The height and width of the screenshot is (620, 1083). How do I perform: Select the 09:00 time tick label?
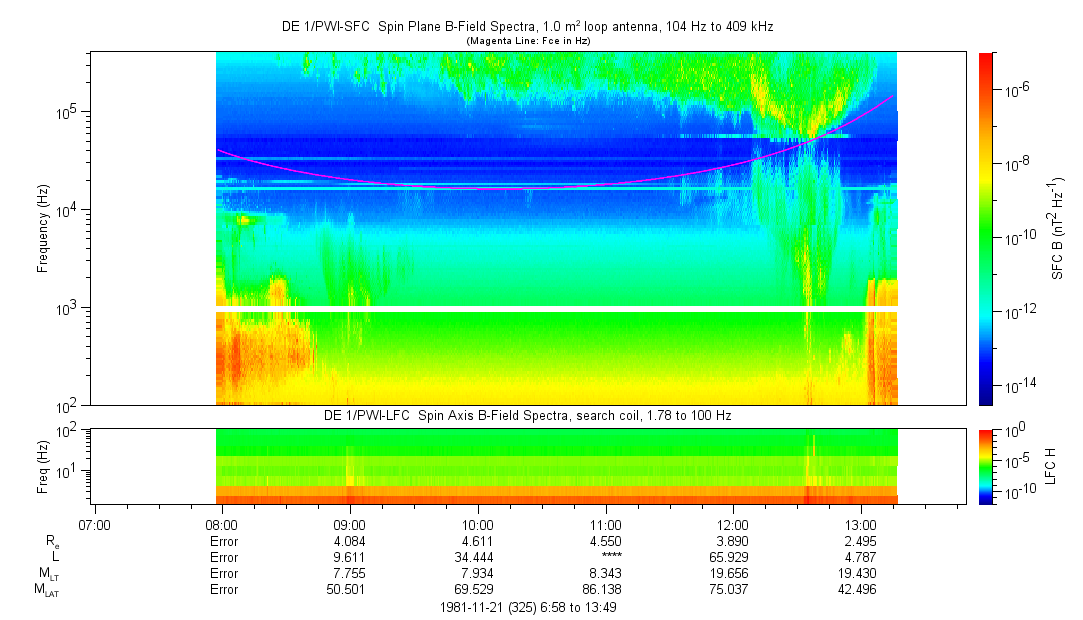(x=349, y=524)
